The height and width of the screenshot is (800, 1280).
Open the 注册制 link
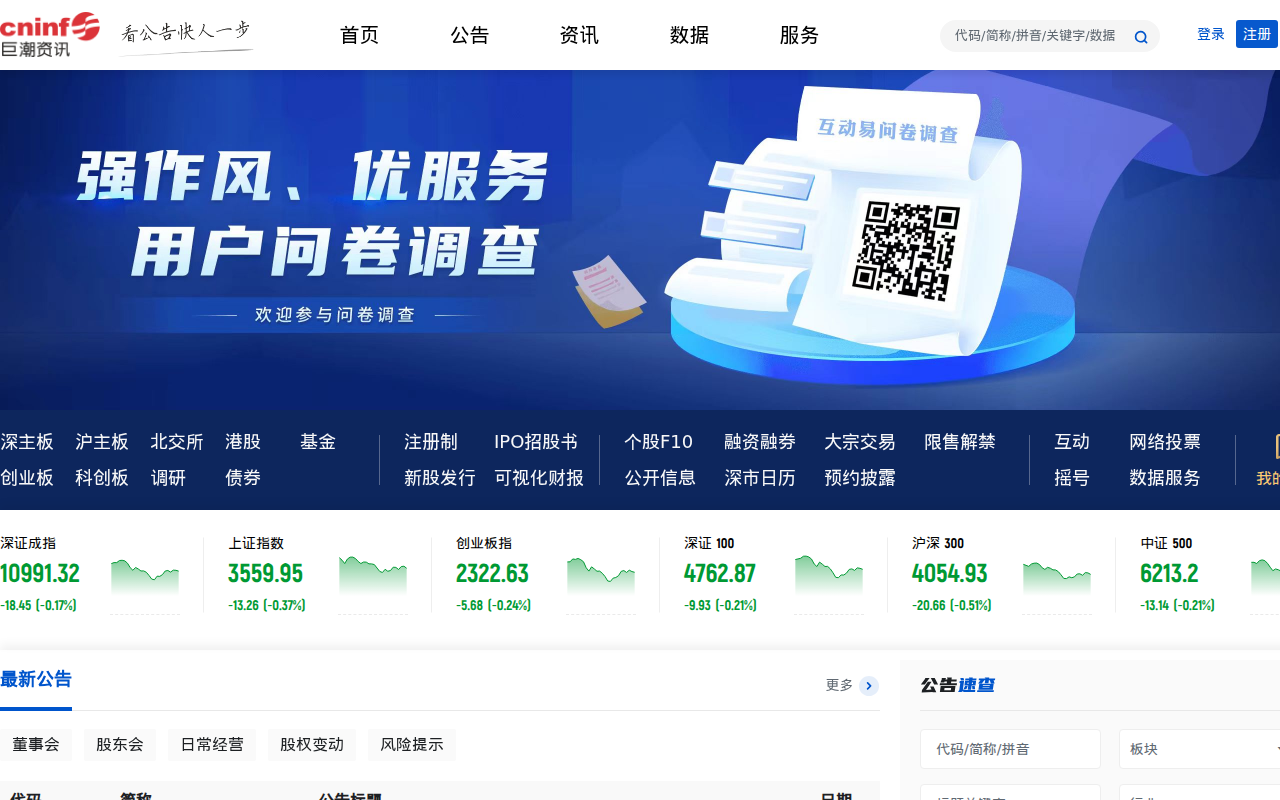click(x=431, y=442)
